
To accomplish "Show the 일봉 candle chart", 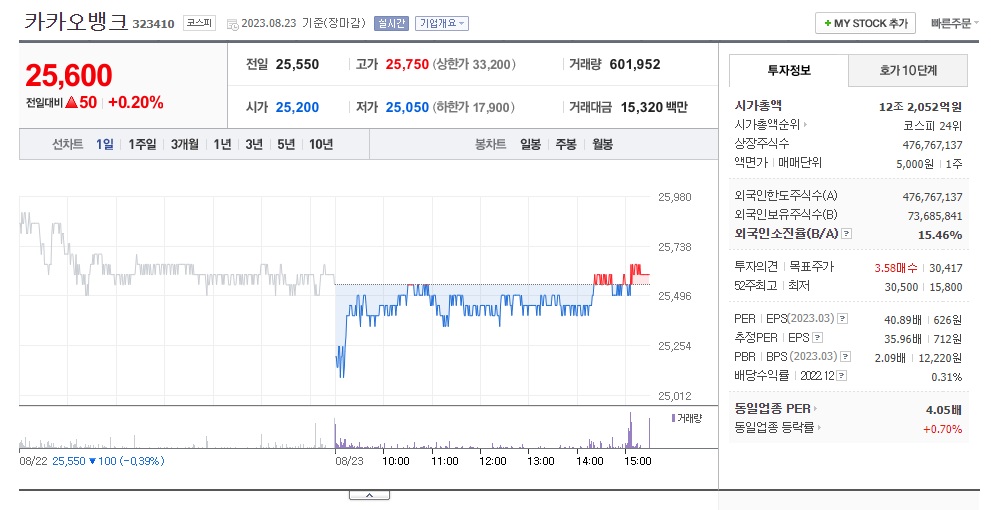I will click(x=530, y=144).
